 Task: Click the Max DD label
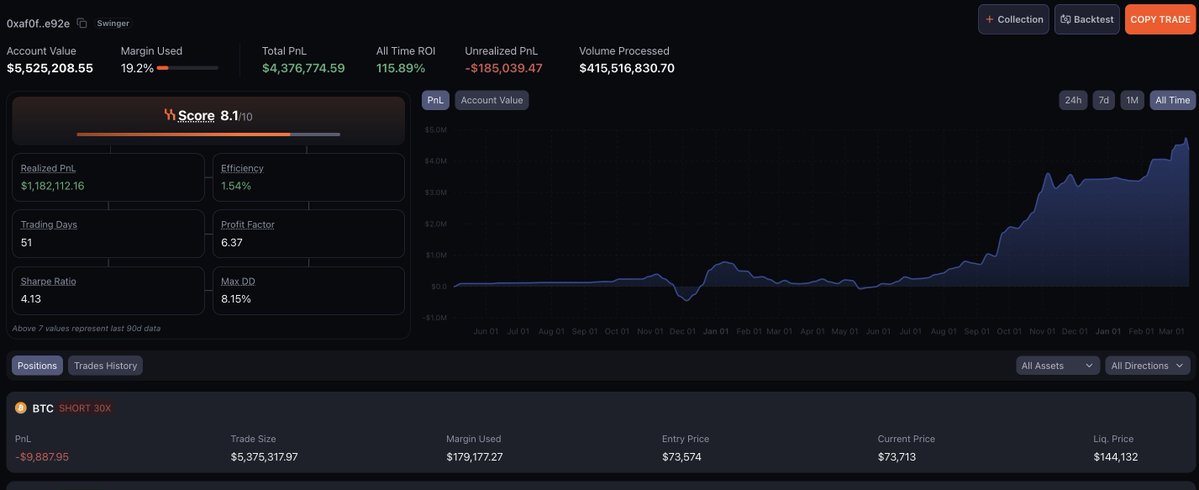click(238, 281)
